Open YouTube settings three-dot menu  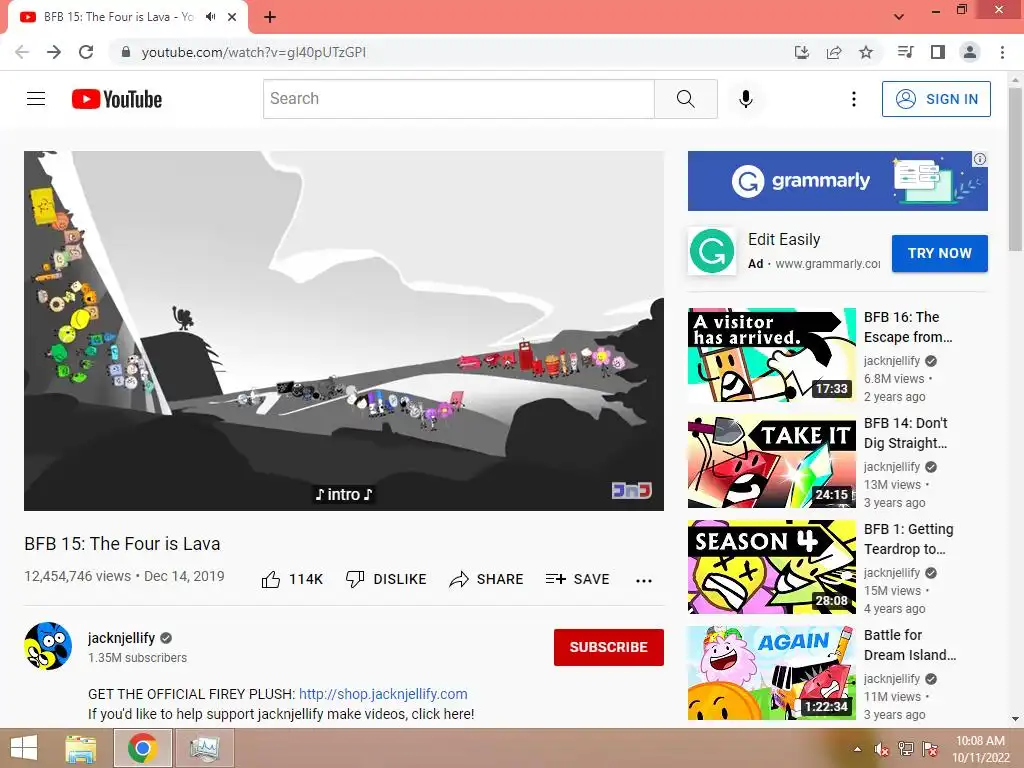(x=854, y=99)
